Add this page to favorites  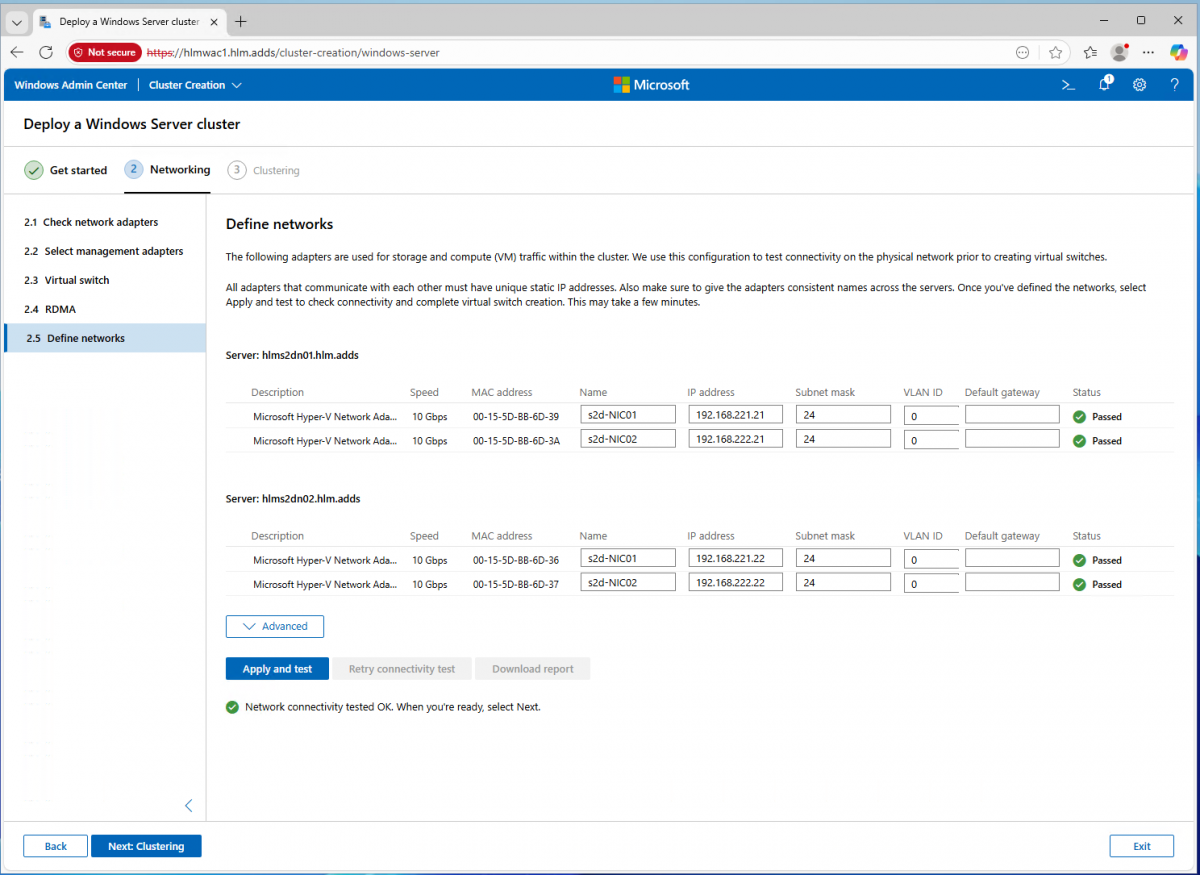pyautogui.click(x=1056, y=52)
